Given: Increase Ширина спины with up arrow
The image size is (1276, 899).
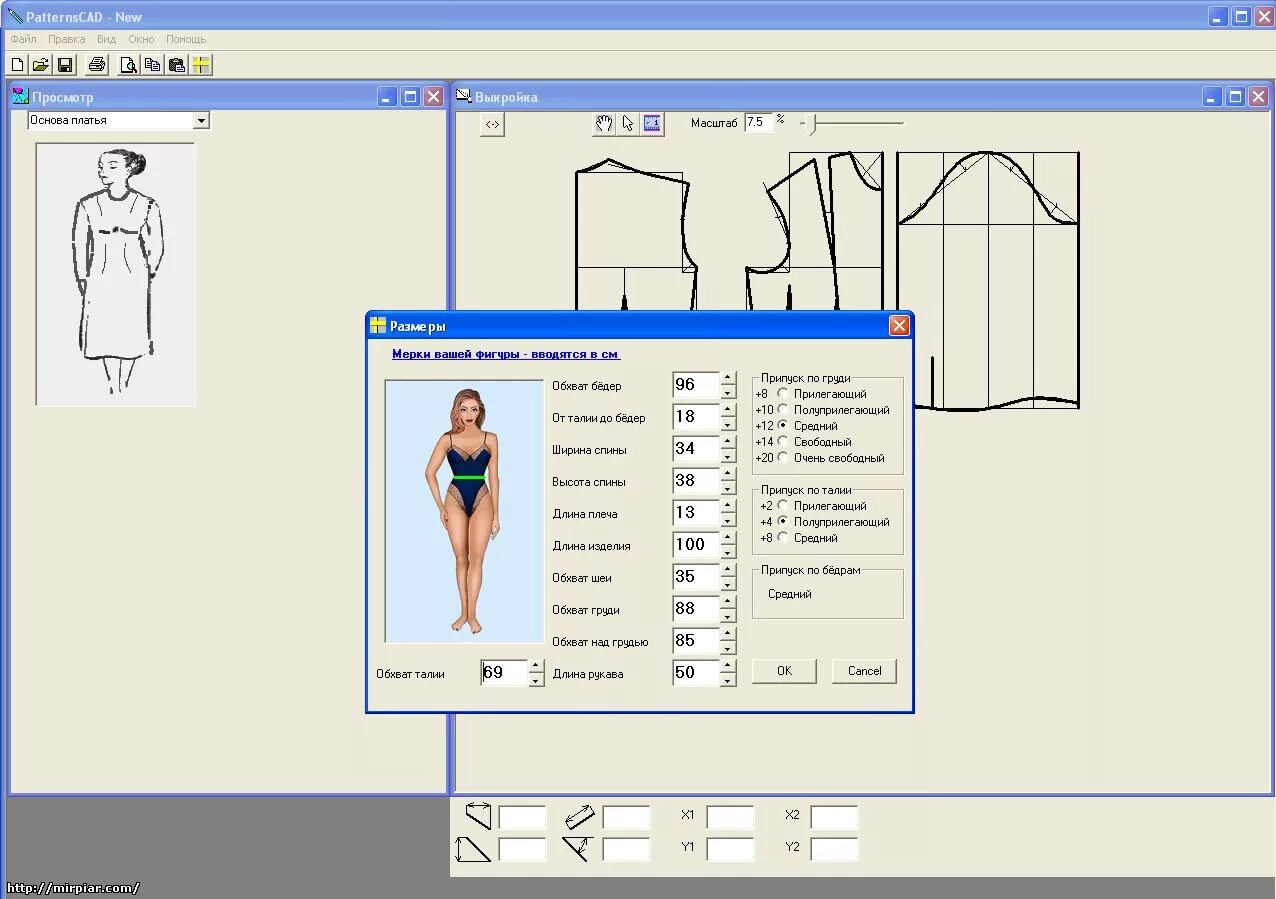Looking at the screenshot, I should coord(728,443).
